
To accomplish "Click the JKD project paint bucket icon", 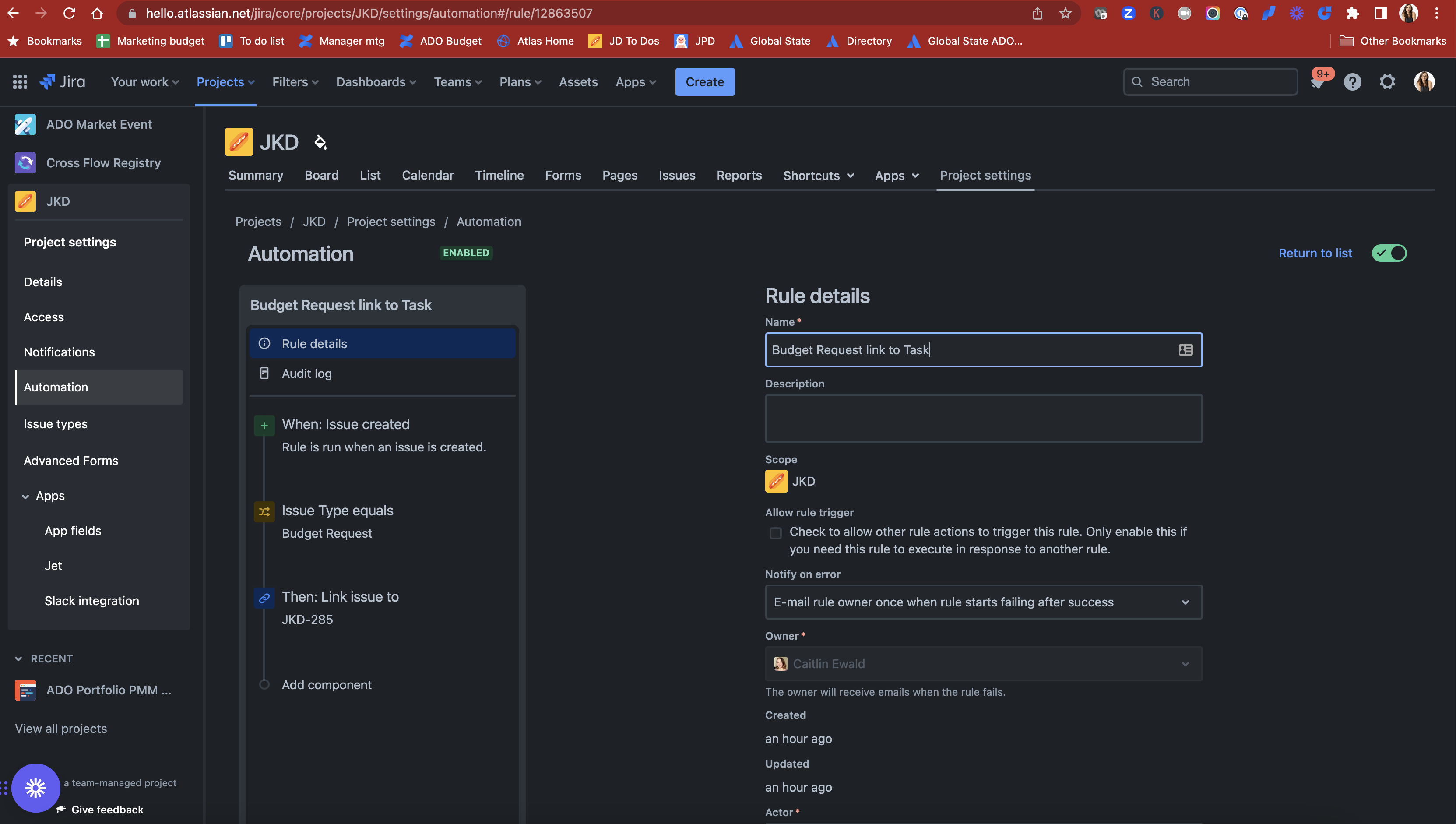I will [320, 142].
